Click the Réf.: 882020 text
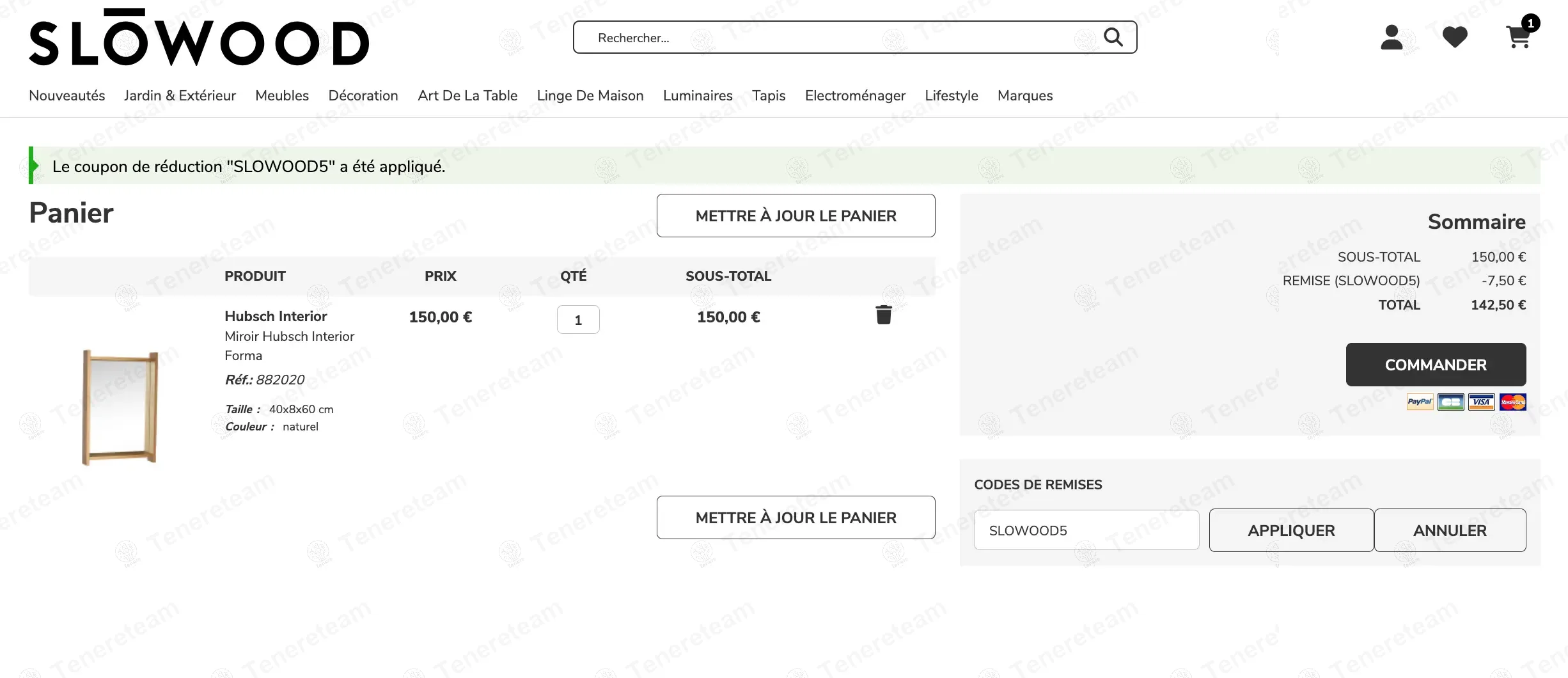Image resolution: width=1568 pixels, height=678 pixels. point(265,380)
